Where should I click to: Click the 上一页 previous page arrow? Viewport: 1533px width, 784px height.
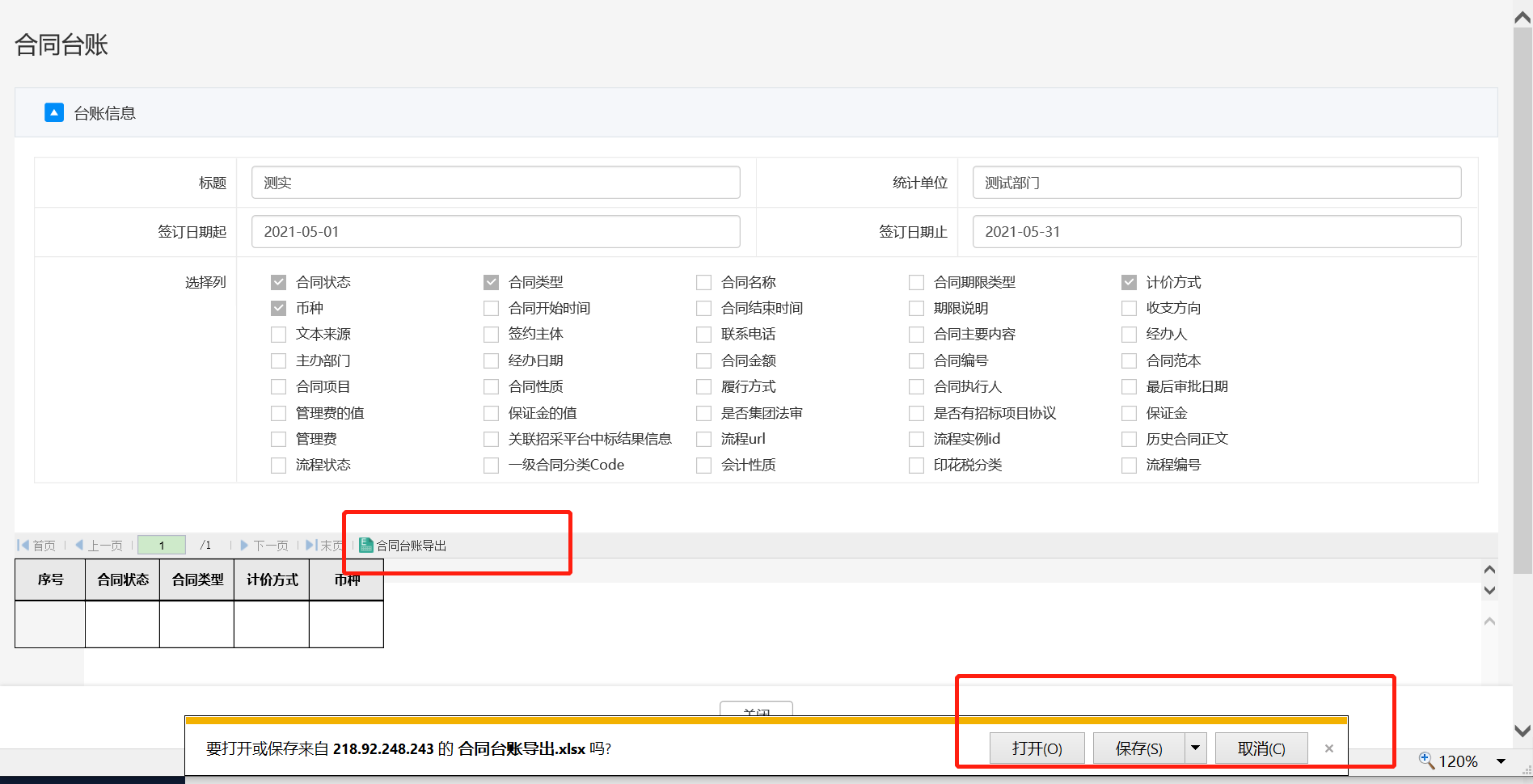pyautogui.click(x=79, y=546)
